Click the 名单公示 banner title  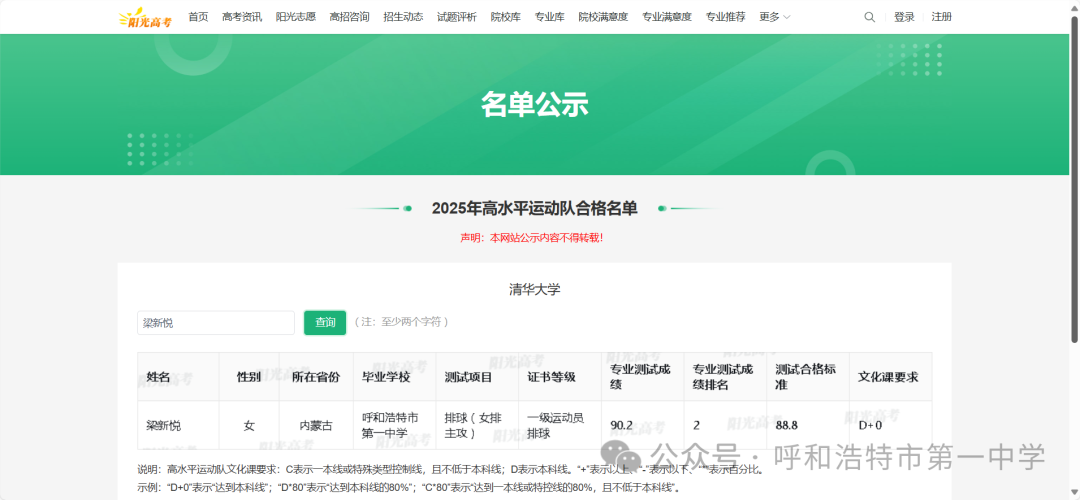pyautogui.click(x=534, y=105)
